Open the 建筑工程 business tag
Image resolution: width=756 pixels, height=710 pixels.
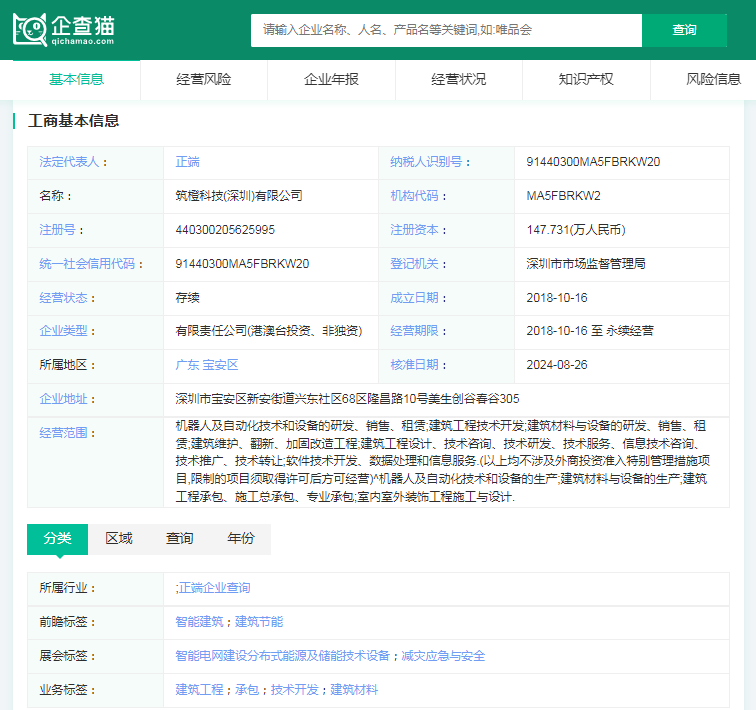pos(199,690)
